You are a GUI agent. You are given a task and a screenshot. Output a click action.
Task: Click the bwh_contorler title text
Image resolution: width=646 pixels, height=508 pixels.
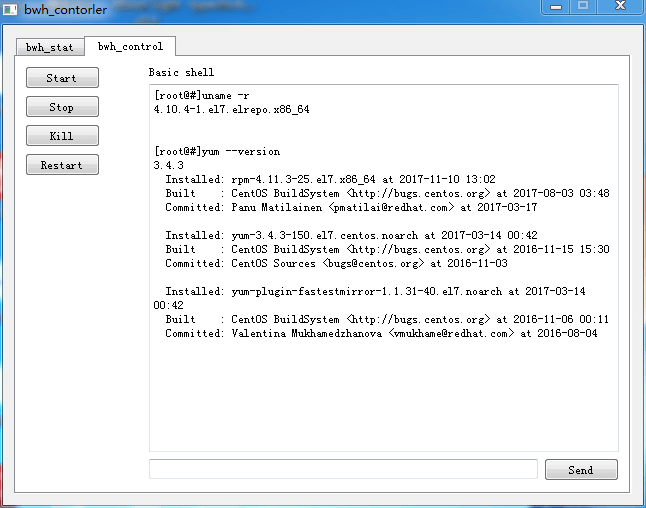click(x=66, y=9)
